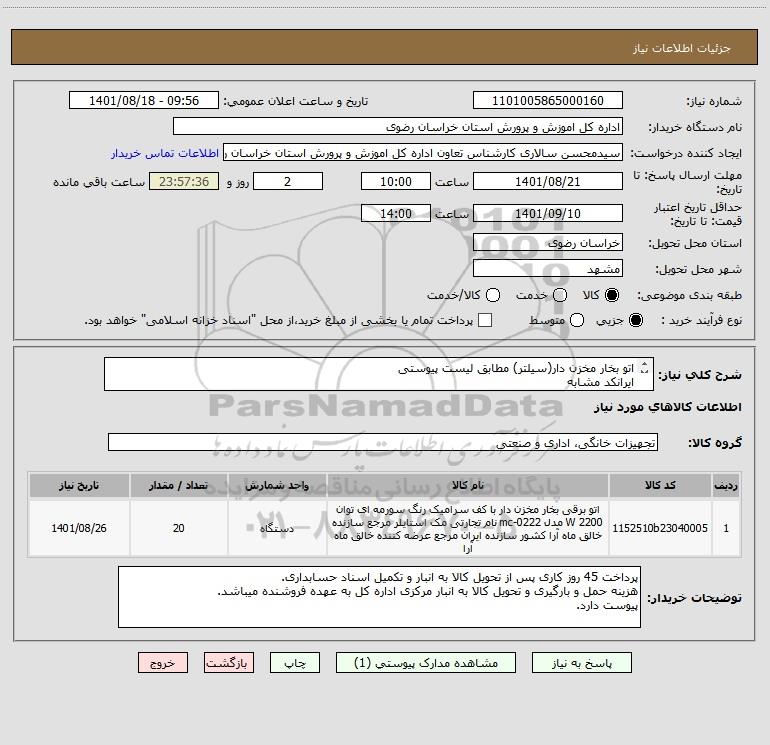Click the remaining time countdown 23:57:36
The height and width of the screenshot is (745, 770).
184,182
